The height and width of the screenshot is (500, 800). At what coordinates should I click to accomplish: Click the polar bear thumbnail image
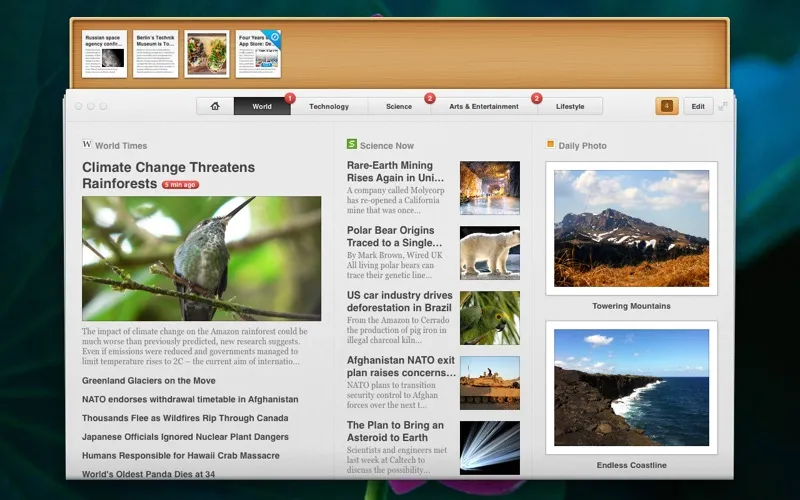coord(490,253)
